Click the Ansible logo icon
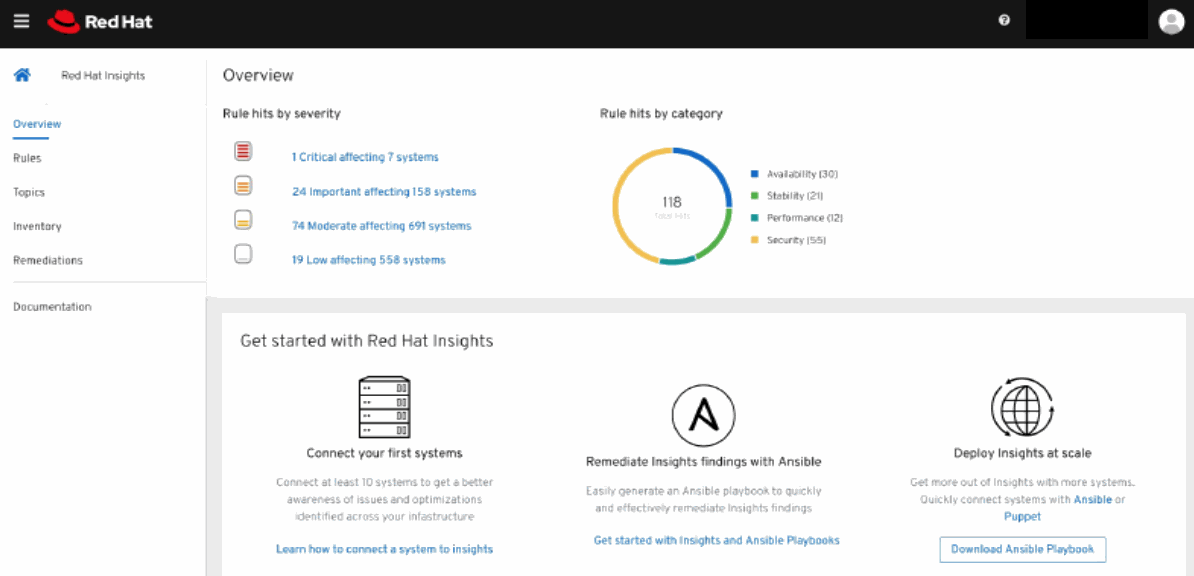The height and width of the screenshot is (576, 1194). (703, 415)
